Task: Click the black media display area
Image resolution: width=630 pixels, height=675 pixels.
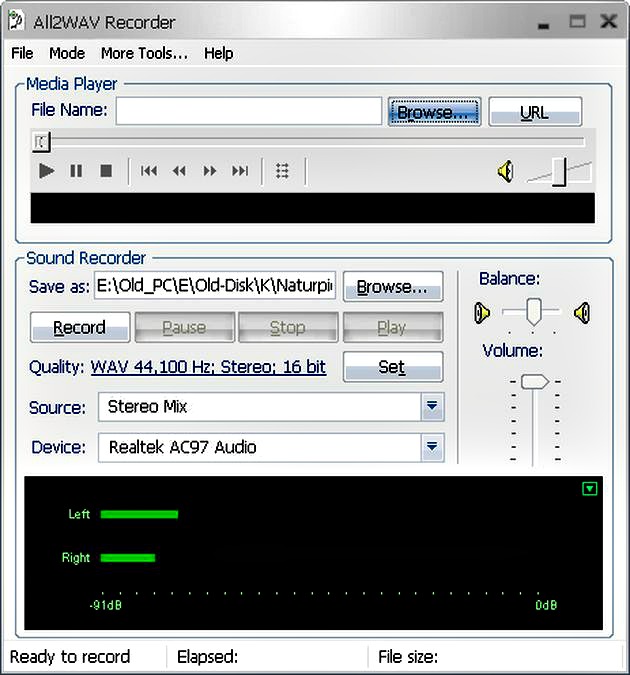Action: pos(313,208)
